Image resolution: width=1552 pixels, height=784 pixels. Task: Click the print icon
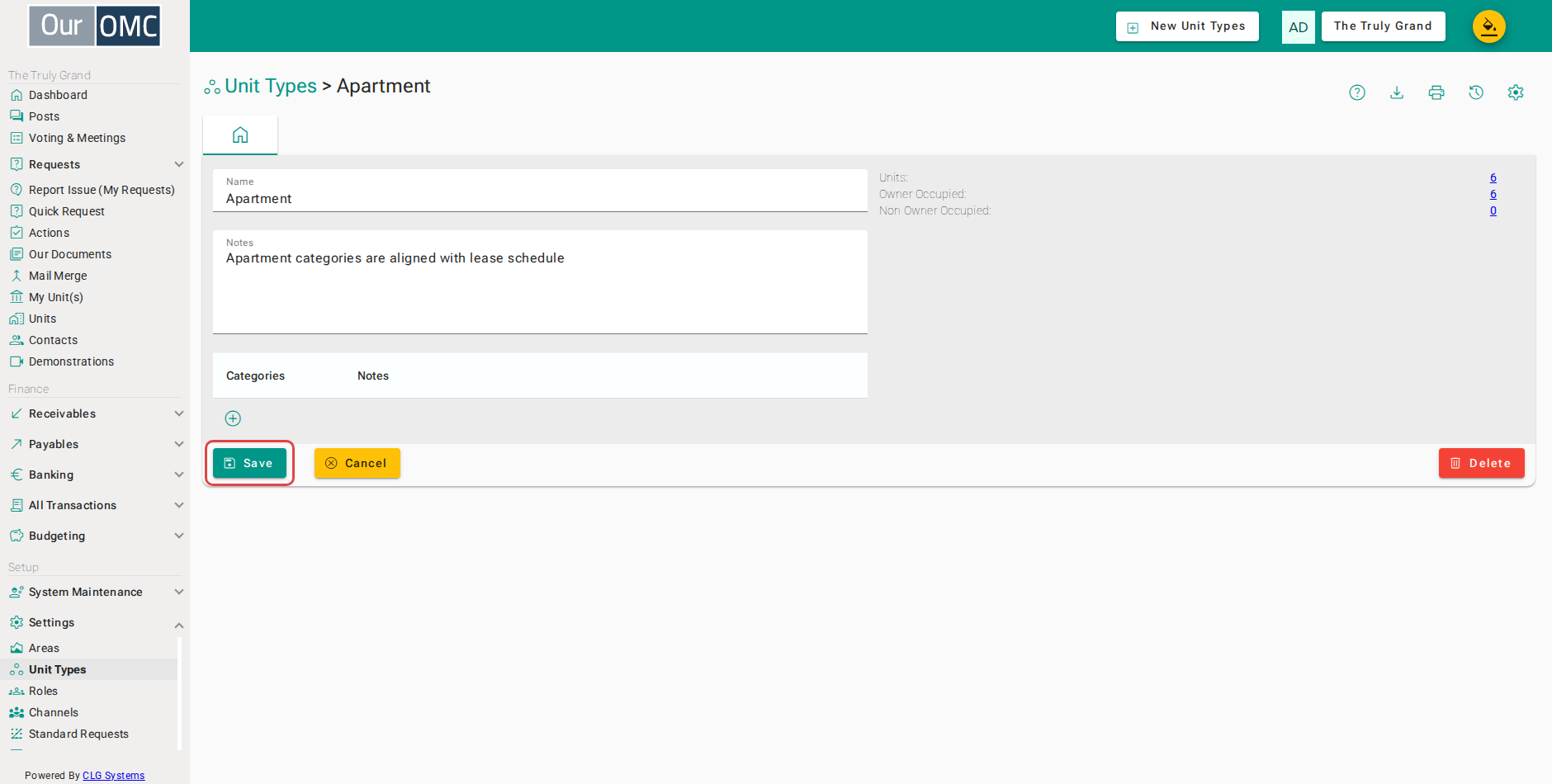coord(1436,92)
